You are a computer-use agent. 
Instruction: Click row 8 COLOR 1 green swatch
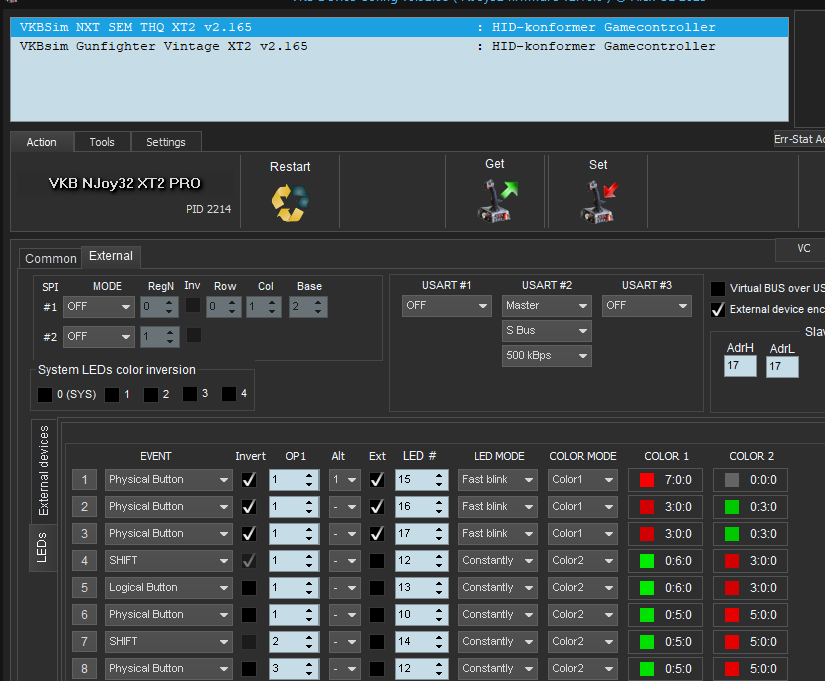click(647, 669)
